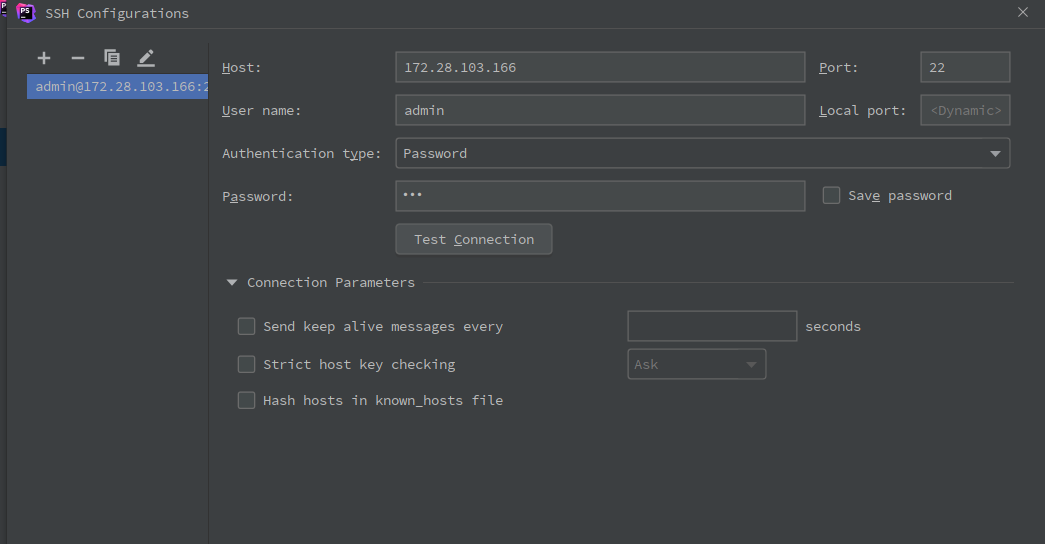Close the SSH Configurations dialog
1045x544 pixels.
(1022, 13)
